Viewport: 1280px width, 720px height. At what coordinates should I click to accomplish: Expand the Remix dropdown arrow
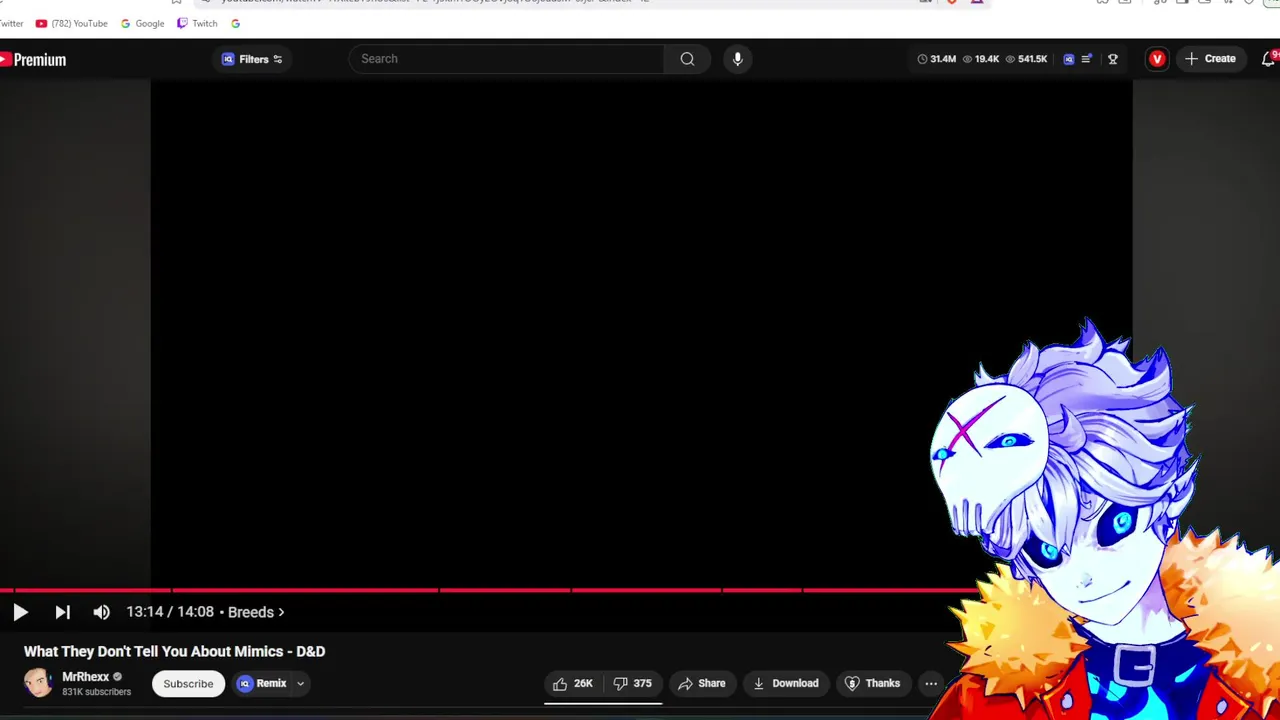(x=300, y=684)
